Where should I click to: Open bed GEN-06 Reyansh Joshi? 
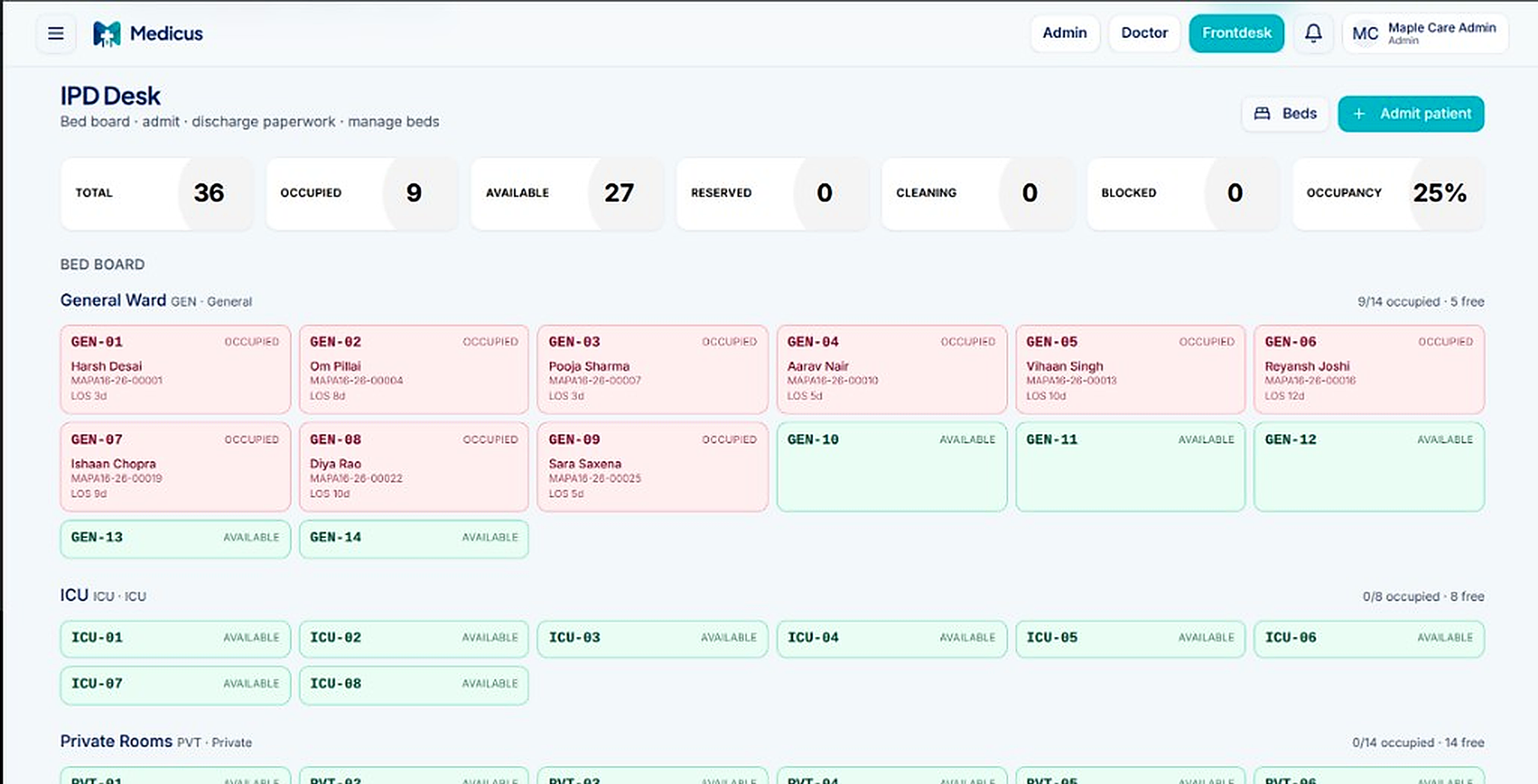[x=1369, y=369]
